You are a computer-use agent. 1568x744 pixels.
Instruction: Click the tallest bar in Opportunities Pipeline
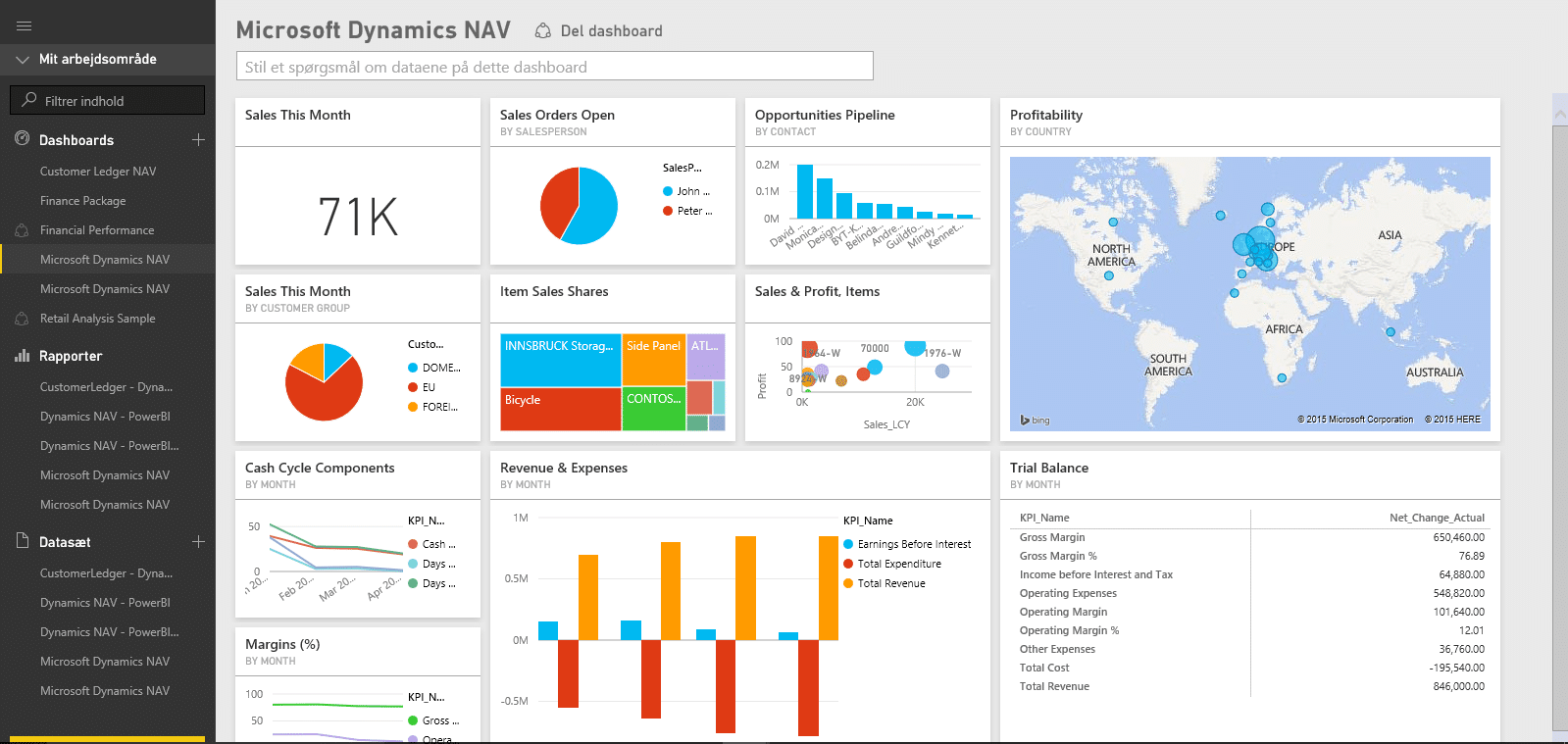[x=805, y=191]
